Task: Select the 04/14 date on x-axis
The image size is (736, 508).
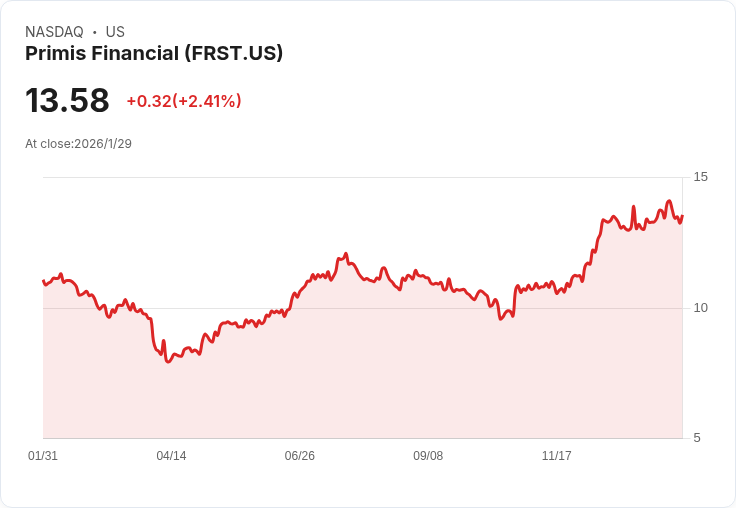Action: click(x=171, y=456)
